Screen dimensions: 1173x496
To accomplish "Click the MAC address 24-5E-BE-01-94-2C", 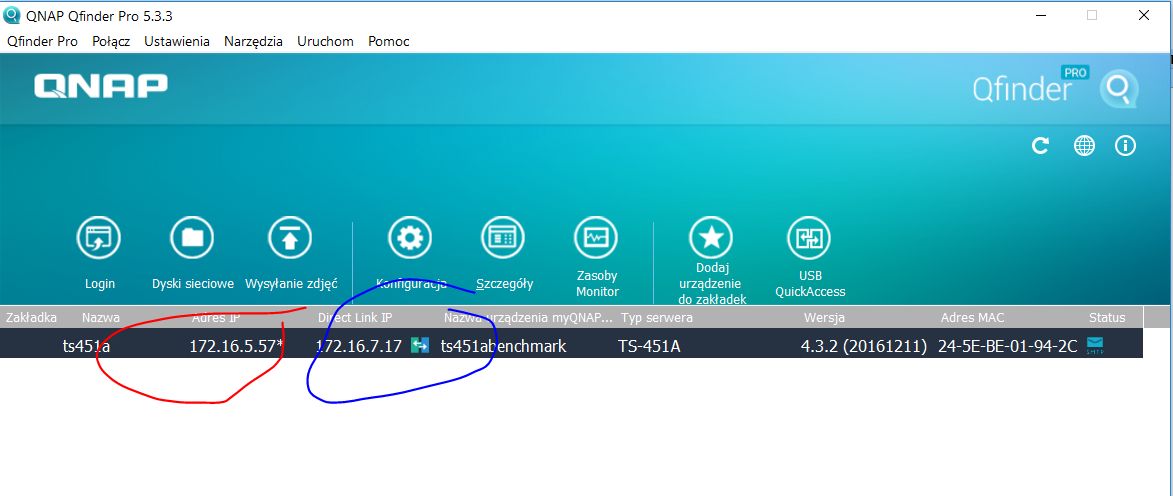I will point(1008,346).
